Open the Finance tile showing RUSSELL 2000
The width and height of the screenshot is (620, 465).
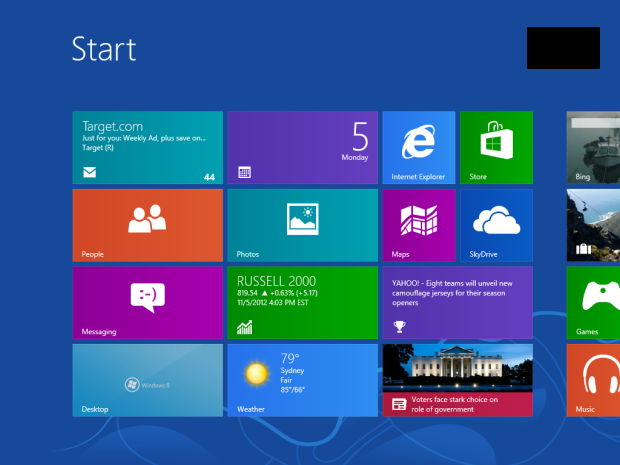tap(302, 302)
